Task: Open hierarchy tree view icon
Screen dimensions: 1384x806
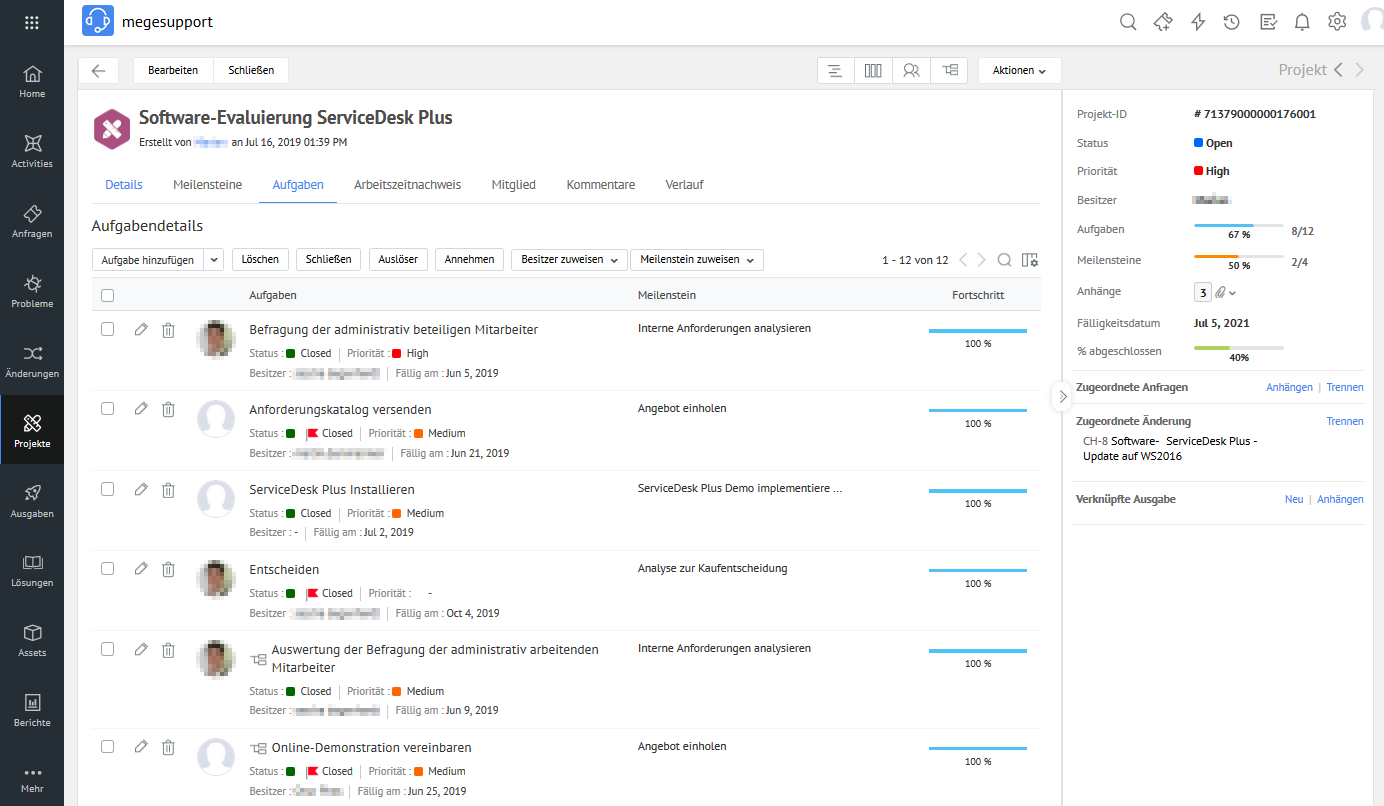Action: [x=949, y=70]
